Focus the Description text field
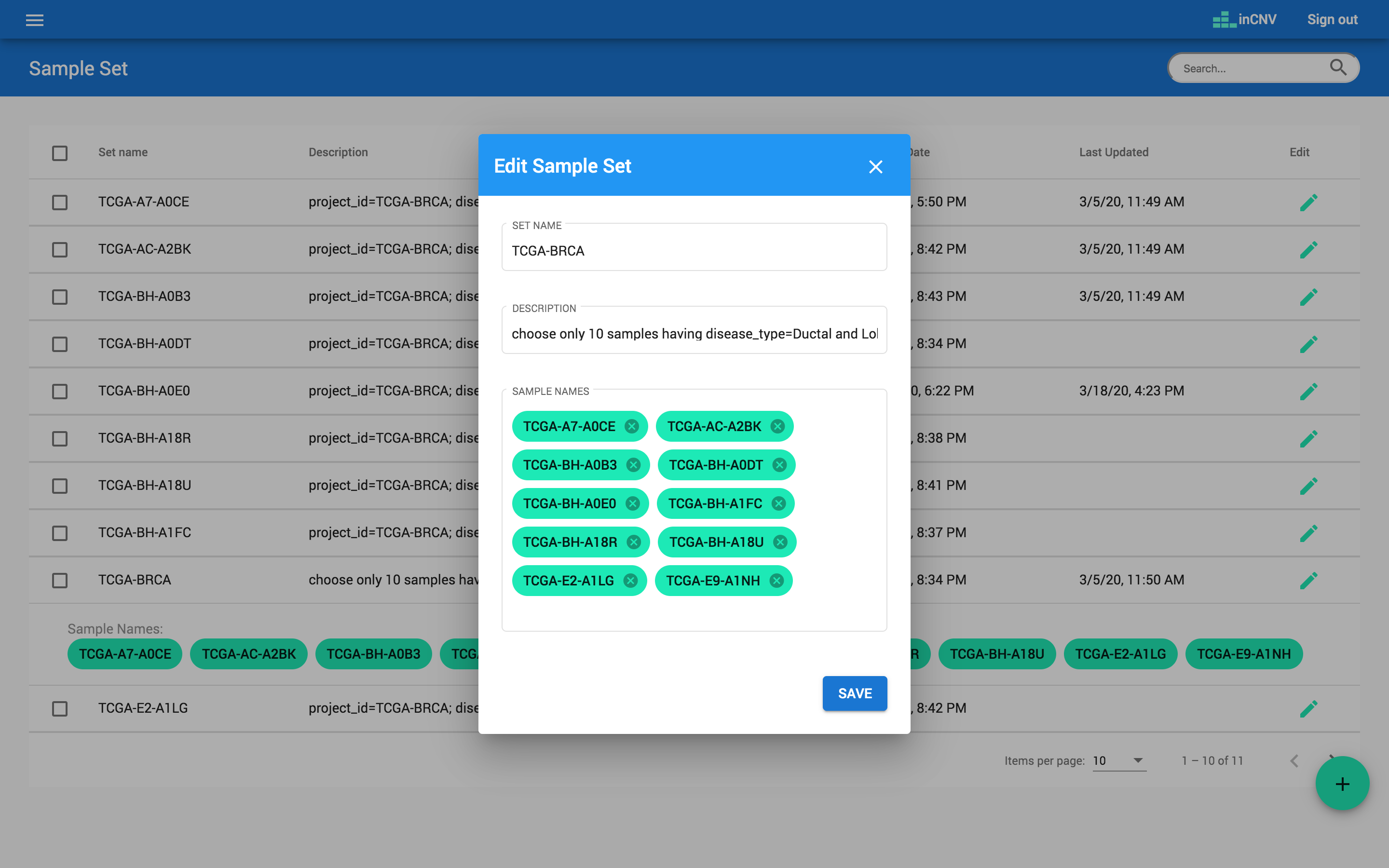This screenshot has width=1389, height=868. (694, 334)
